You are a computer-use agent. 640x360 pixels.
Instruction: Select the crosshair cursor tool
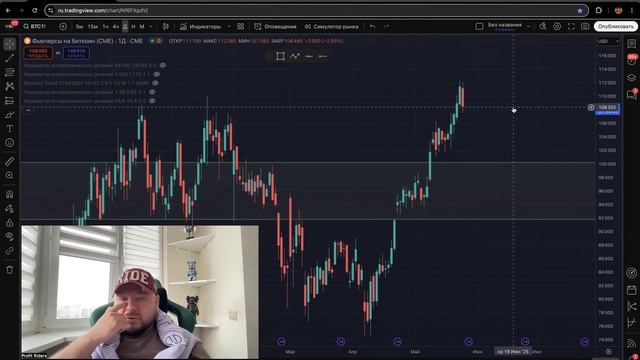click(9, 44)
